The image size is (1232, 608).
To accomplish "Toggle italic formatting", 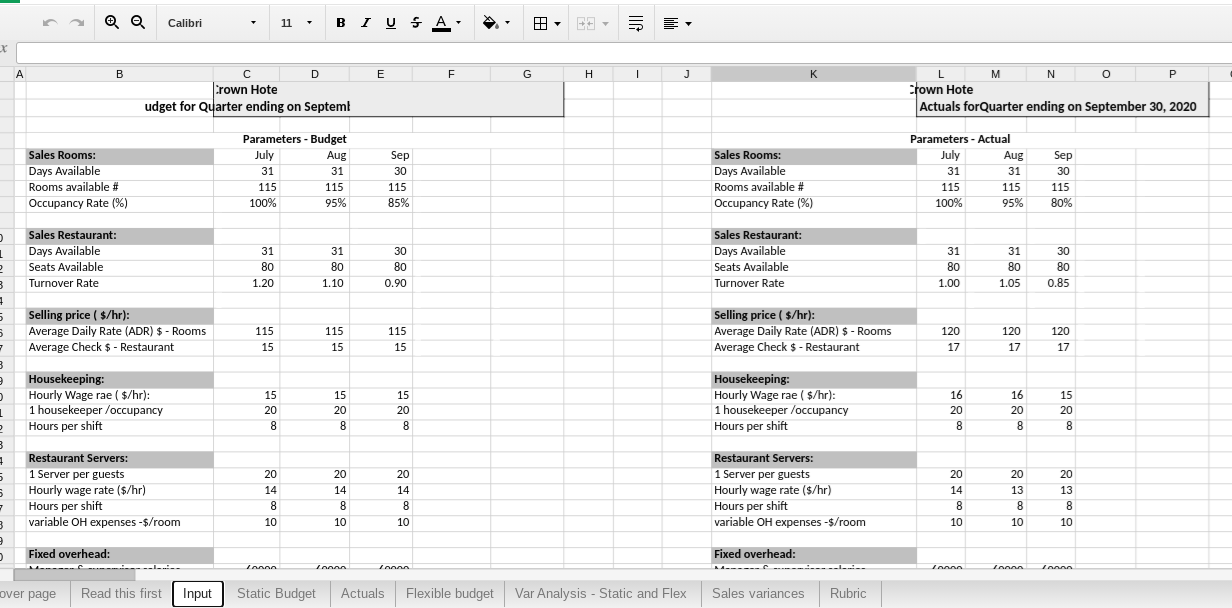I will tap(365, 22).
